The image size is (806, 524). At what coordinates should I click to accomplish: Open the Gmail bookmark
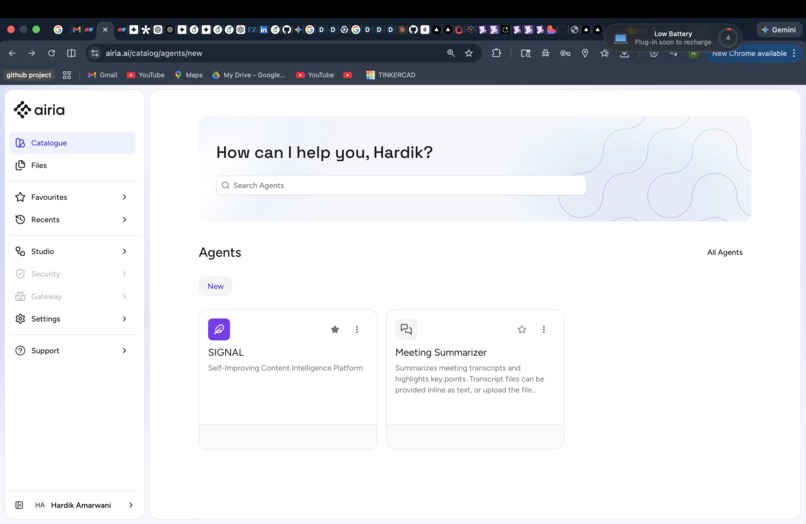click(102, 75)
